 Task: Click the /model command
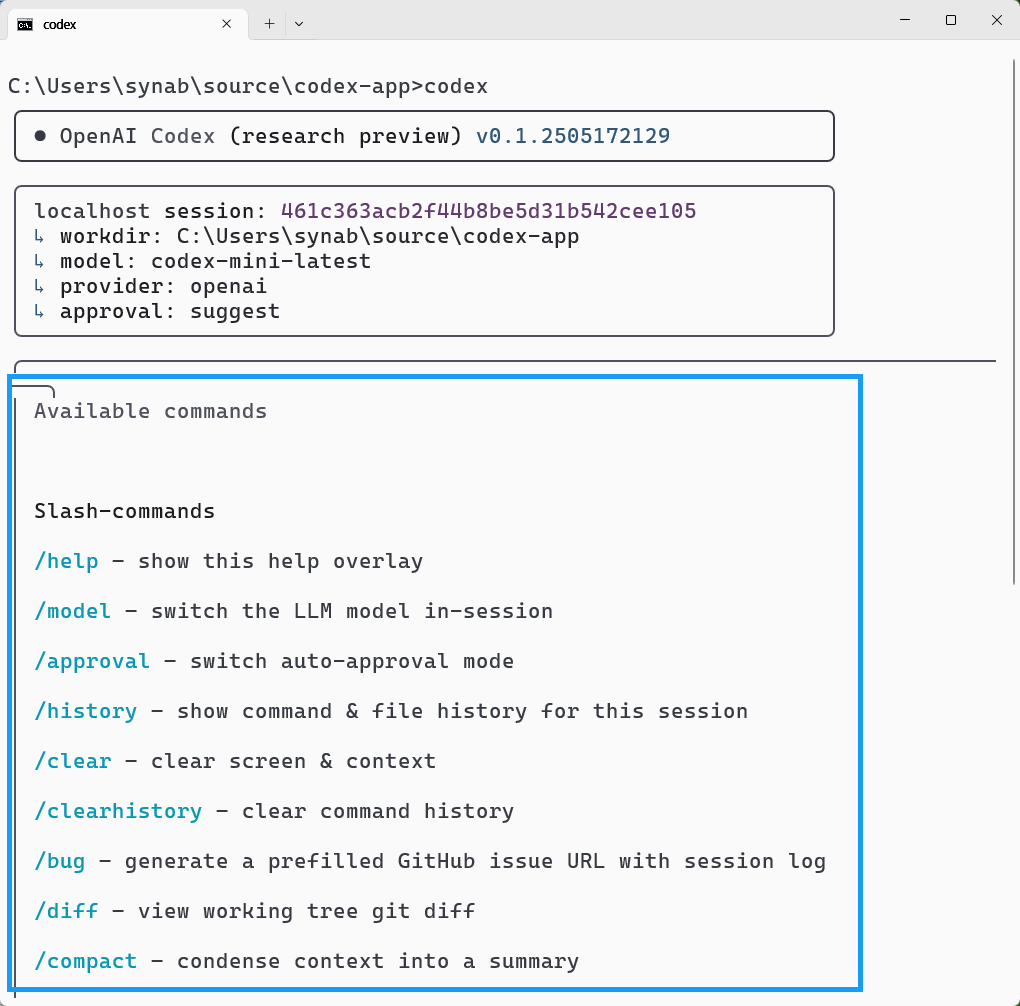coord(73,611)
